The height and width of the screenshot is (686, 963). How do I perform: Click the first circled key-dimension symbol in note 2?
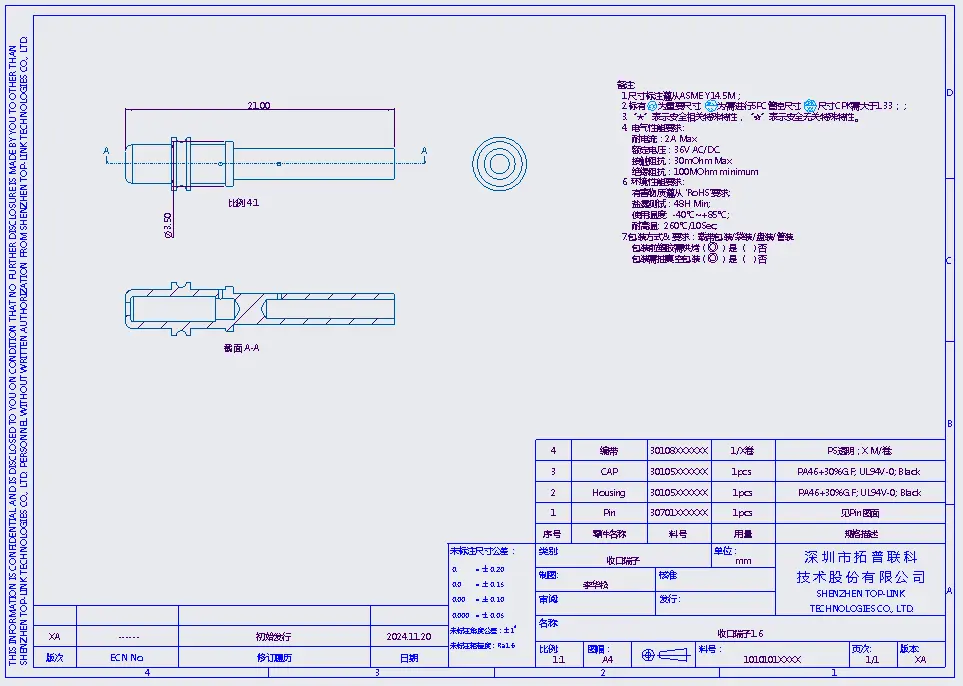pyautogui.click(x=652, y=105)
